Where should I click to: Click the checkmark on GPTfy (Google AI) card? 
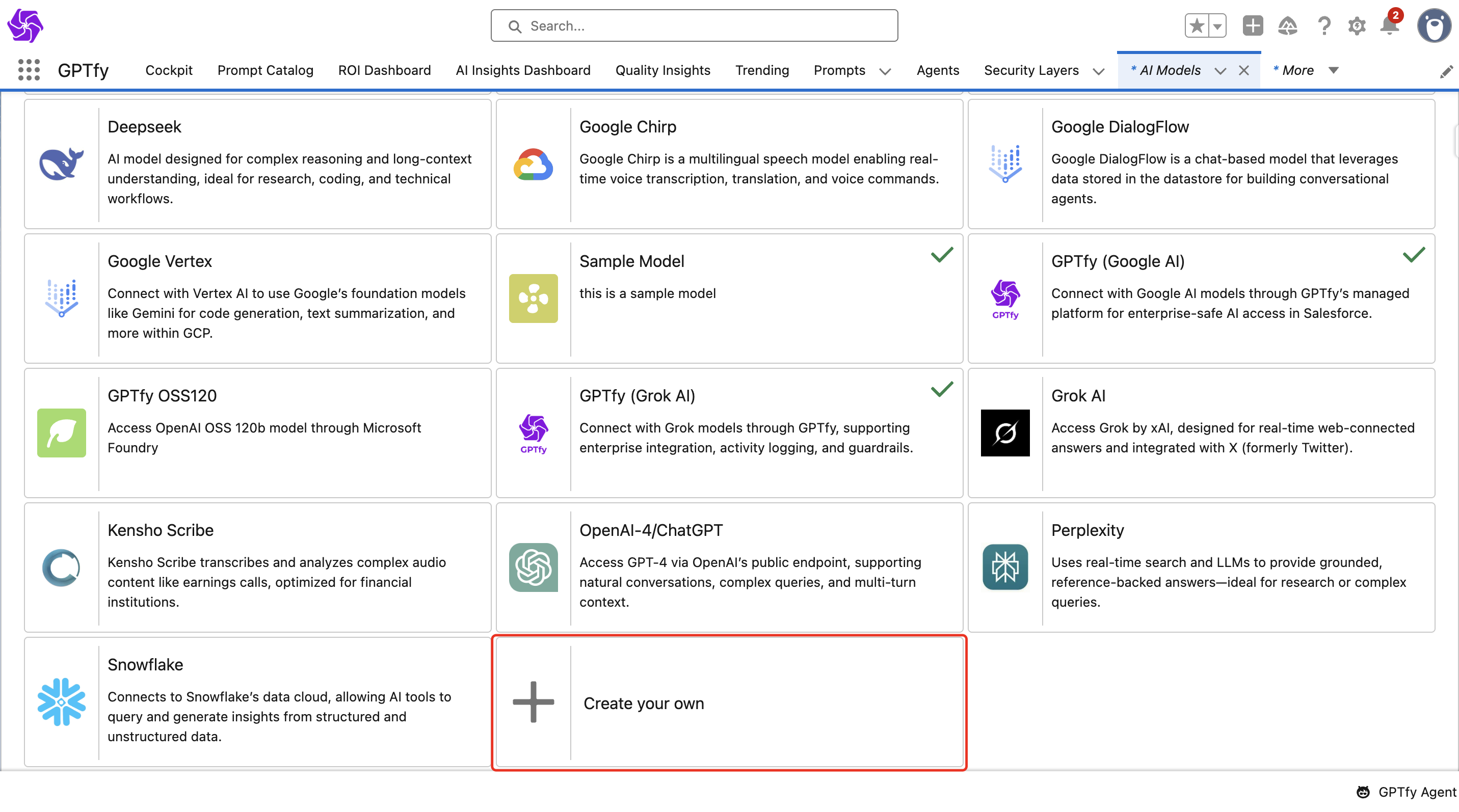tap(1414, 255)
